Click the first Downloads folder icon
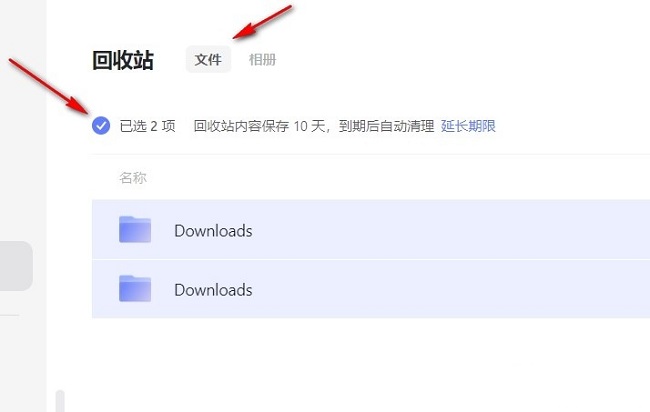The image size is (650, 412). pyautogui.click(x=135, y=229)
